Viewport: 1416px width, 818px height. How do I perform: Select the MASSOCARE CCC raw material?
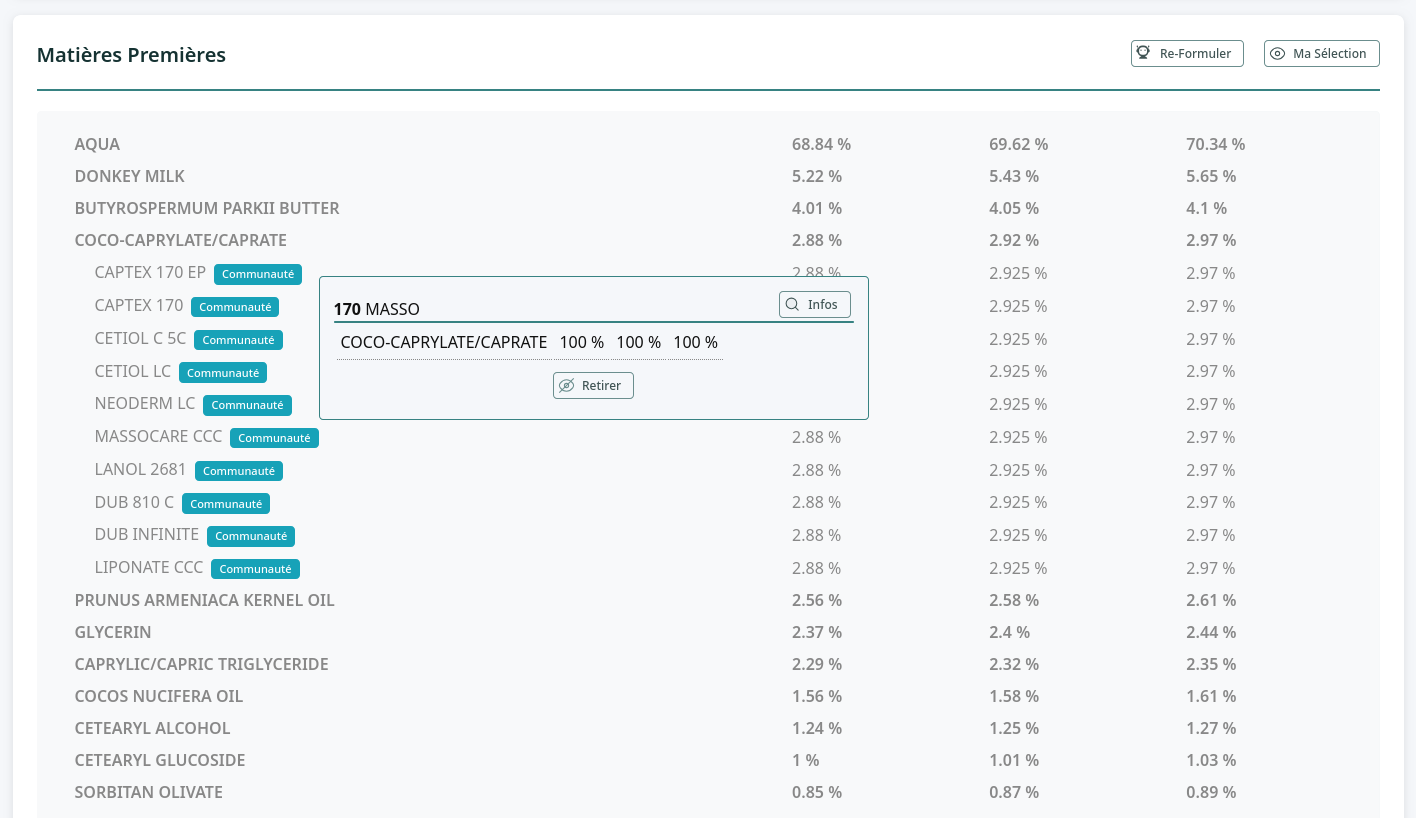coord(158,437)
